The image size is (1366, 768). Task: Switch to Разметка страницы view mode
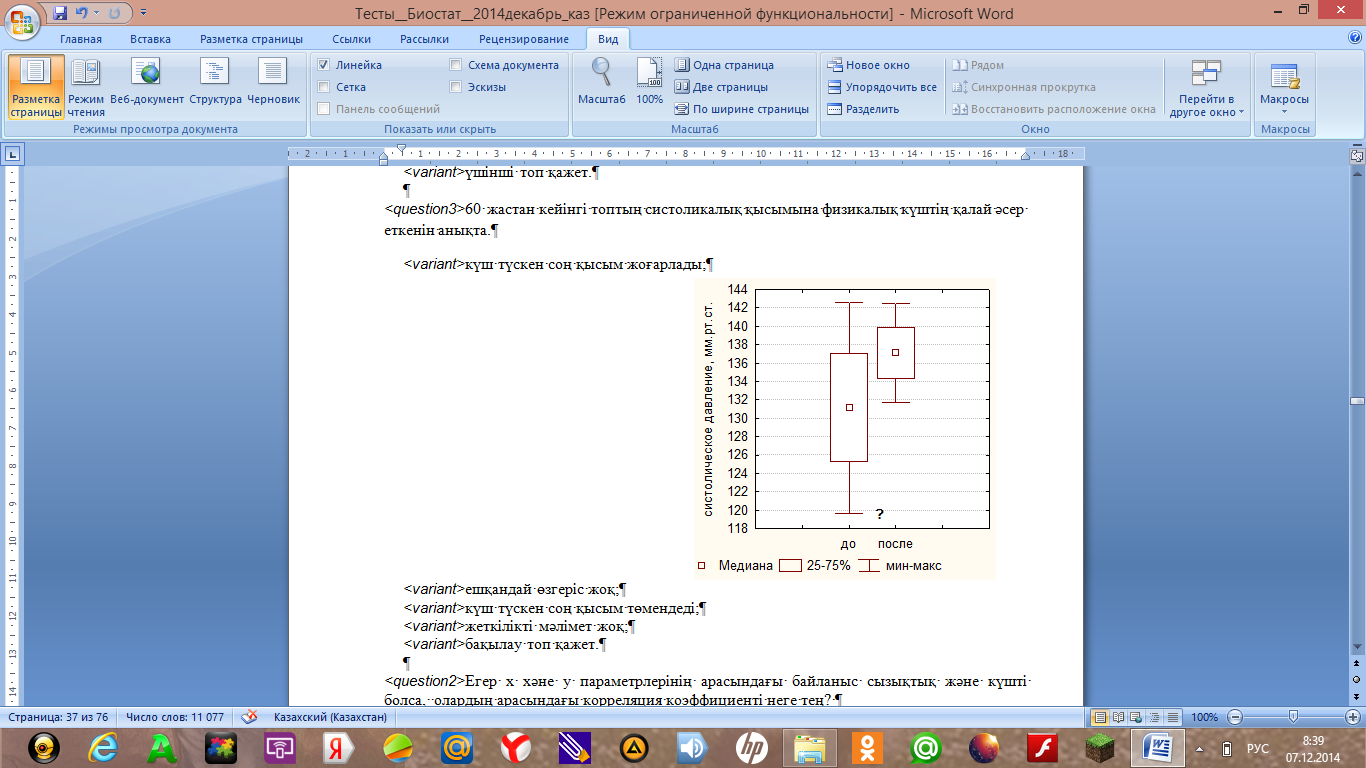point(36,87)
